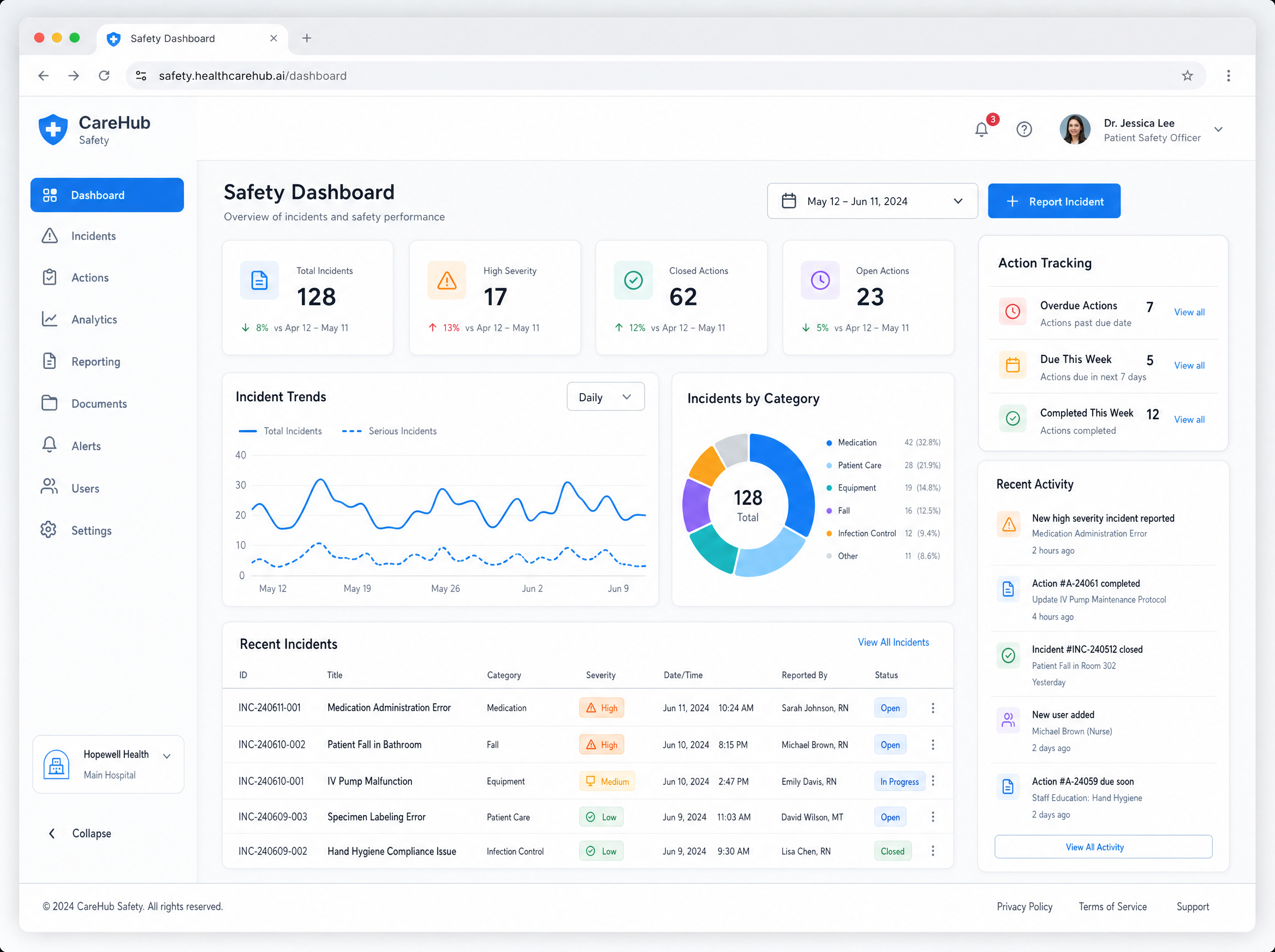
Task: Click the Hopewell Health building icon
Action: coord(56,764)
